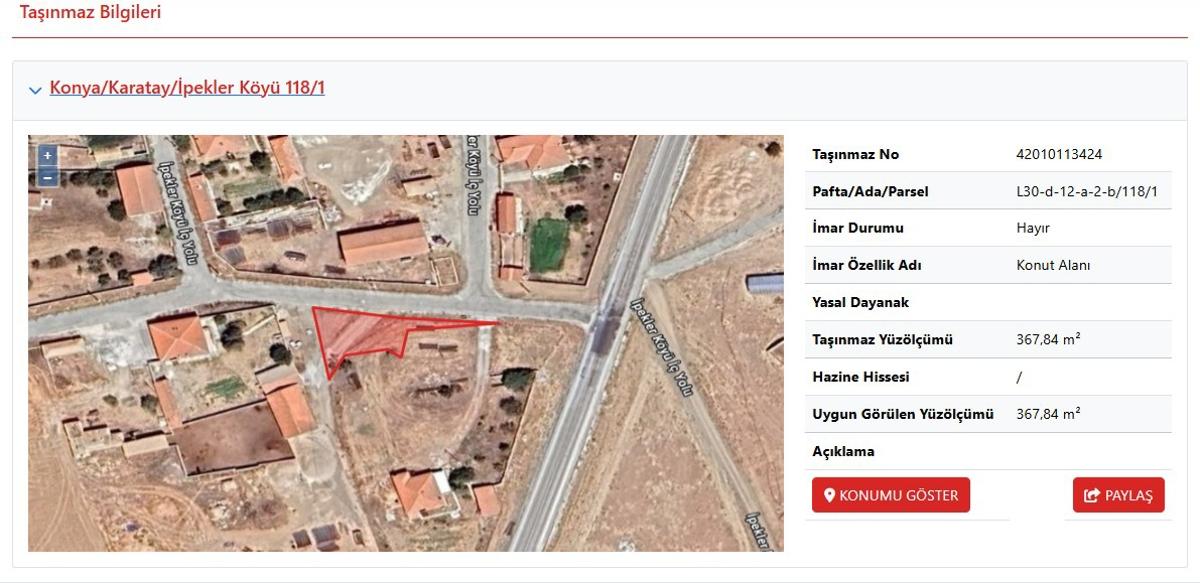
Task: Click the Uygun Görülen Yüzölçümü label
Action: [903, 414]
